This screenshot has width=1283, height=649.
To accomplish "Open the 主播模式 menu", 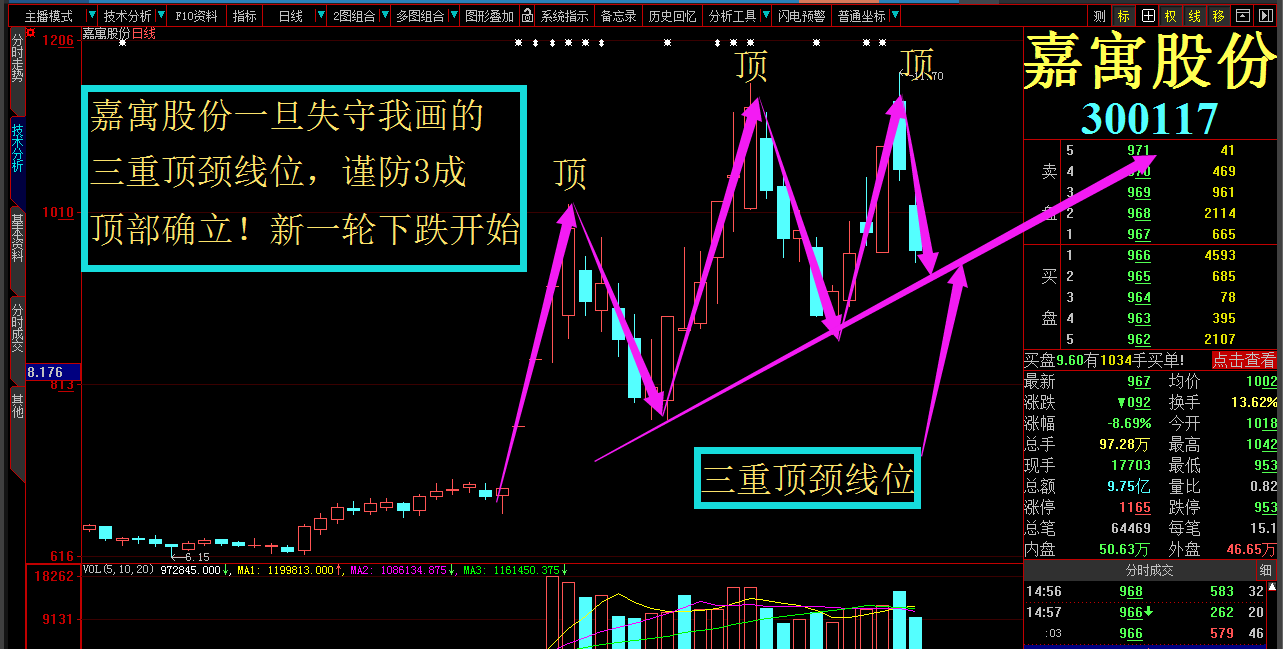I will [48, 16].
